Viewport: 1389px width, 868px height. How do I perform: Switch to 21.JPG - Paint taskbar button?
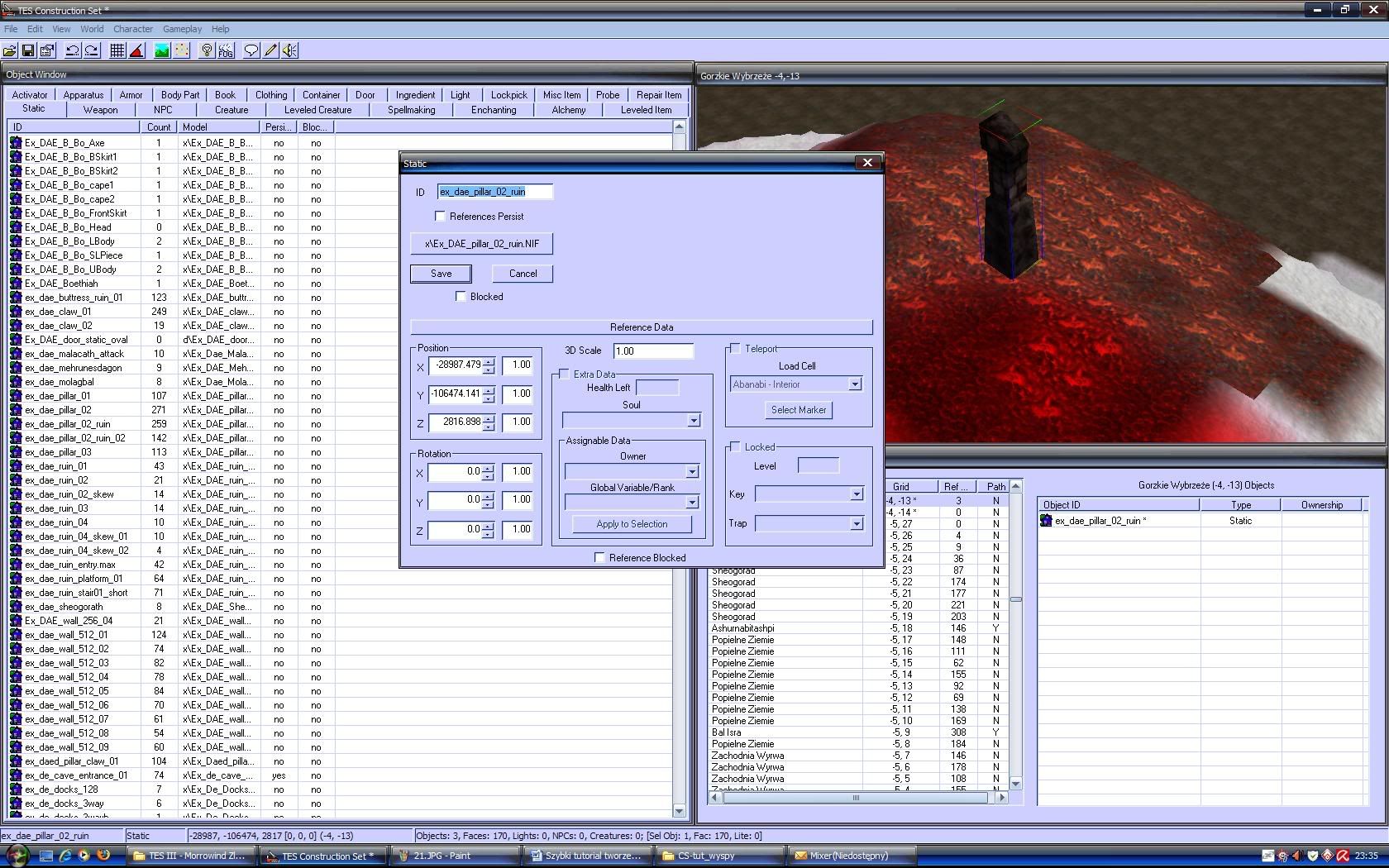point(458,856)
